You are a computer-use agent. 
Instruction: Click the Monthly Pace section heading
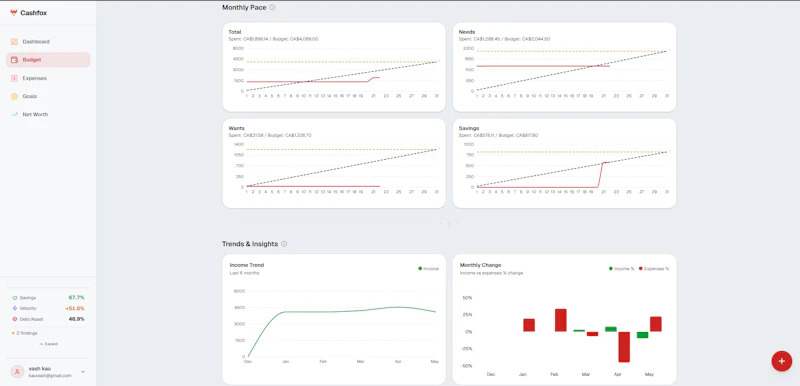[x=244, y=8]
